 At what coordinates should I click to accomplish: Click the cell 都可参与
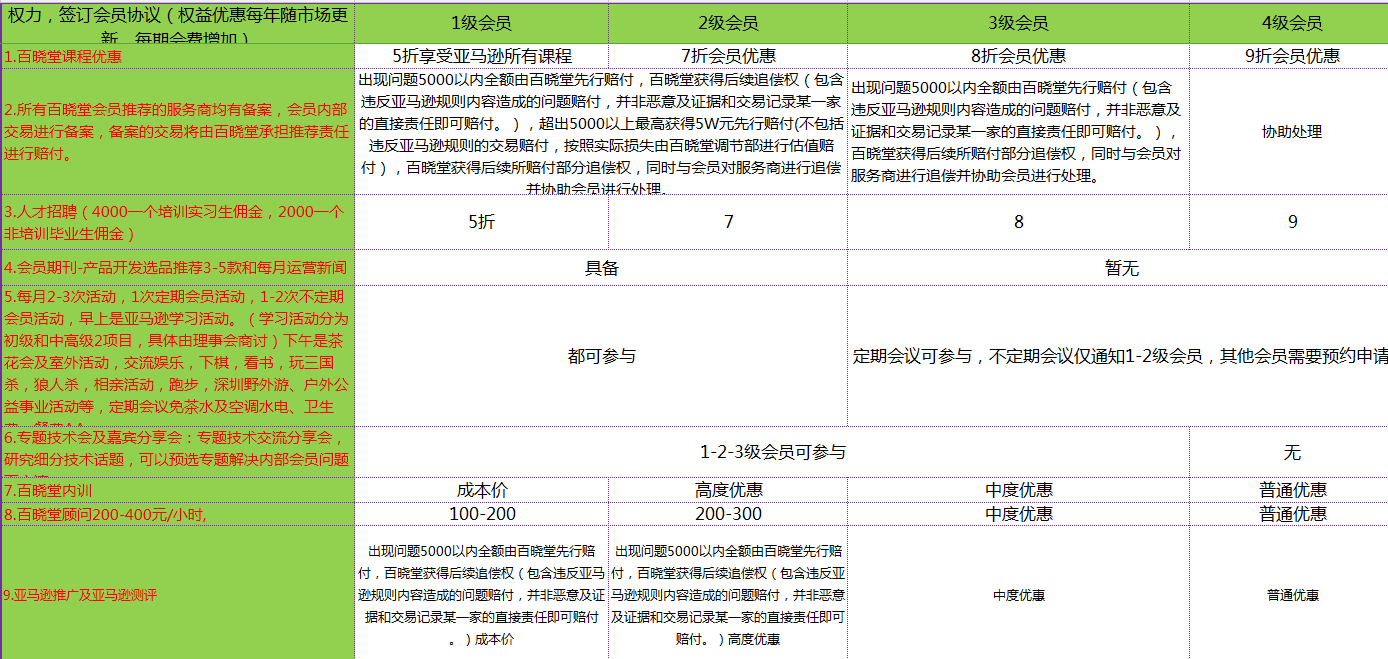coord(601,356)
